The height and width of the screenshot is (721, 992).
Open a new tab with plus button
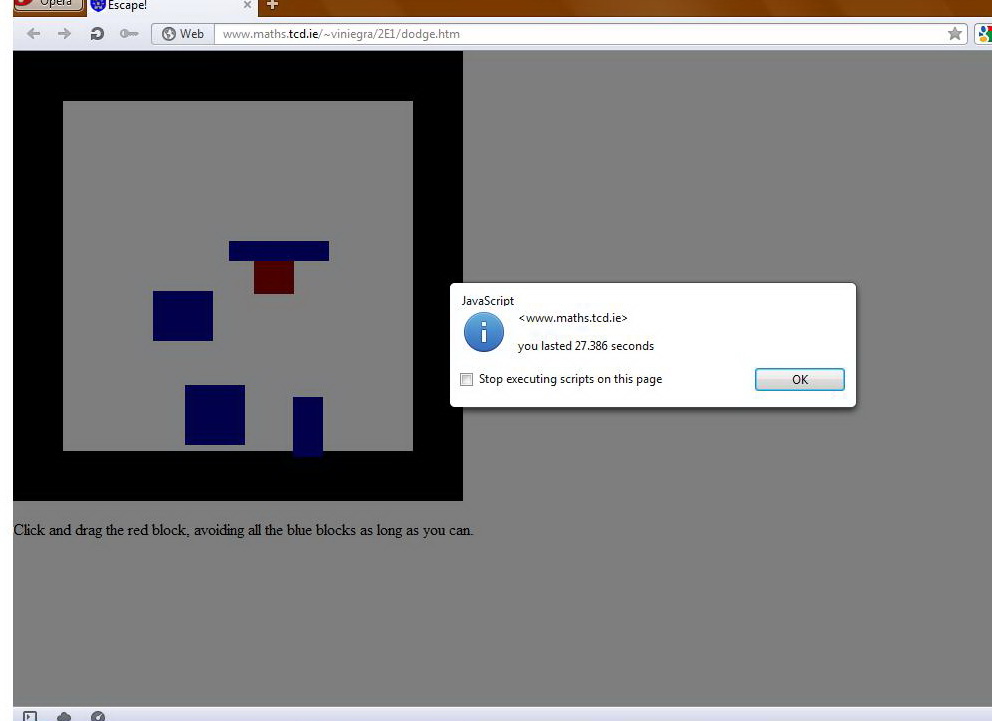pos(272,5)
